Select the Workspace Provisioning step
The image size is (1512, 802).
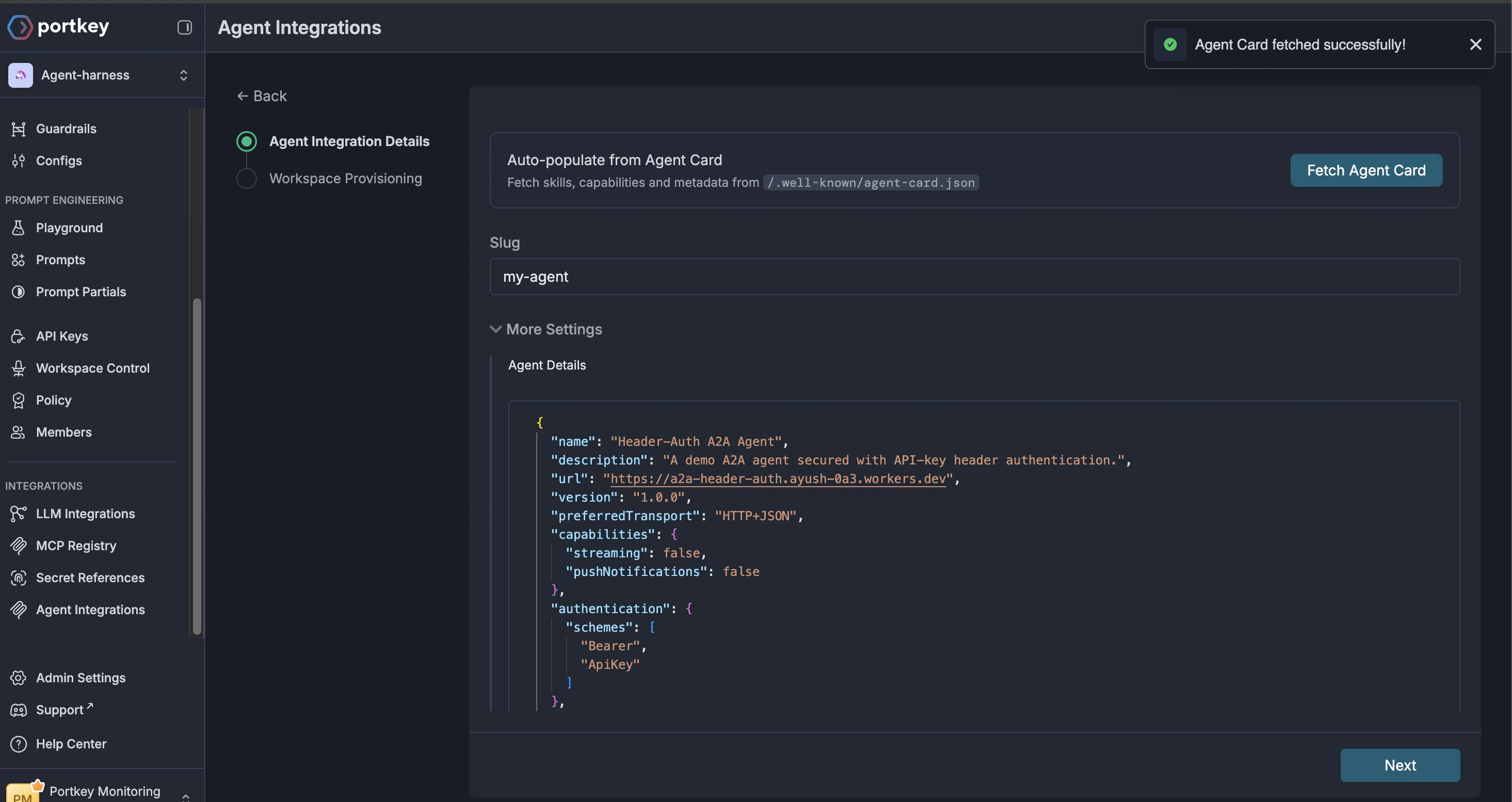[x=345, y=179]
